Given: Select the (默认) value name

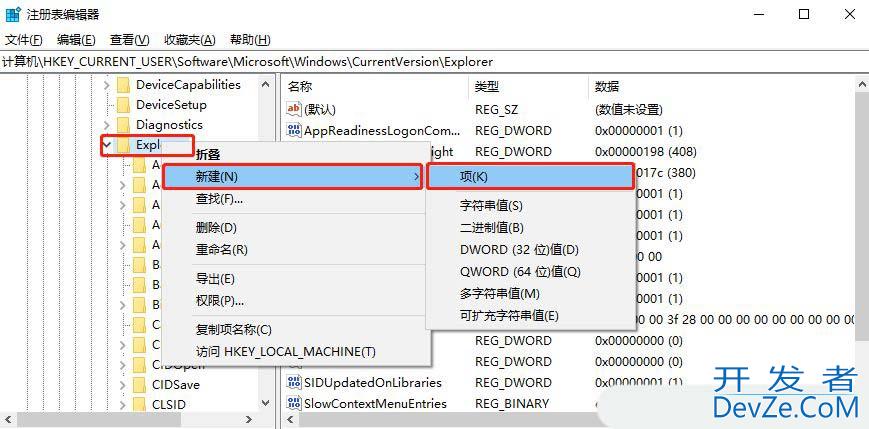Looking at the screenshot, I should pyautogui.click(x=320, y=110).
